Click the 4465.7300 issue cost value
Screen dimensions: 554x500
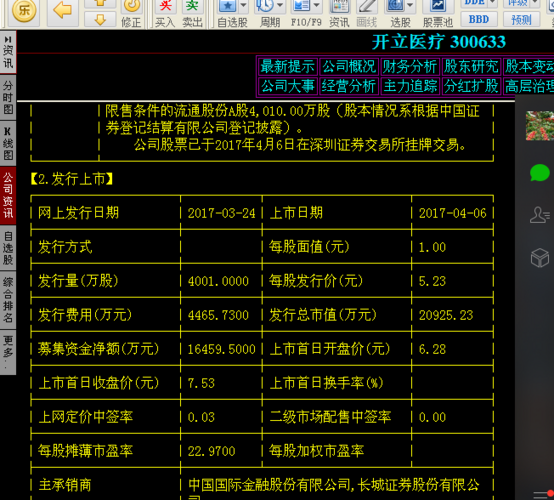coord(218,315)
